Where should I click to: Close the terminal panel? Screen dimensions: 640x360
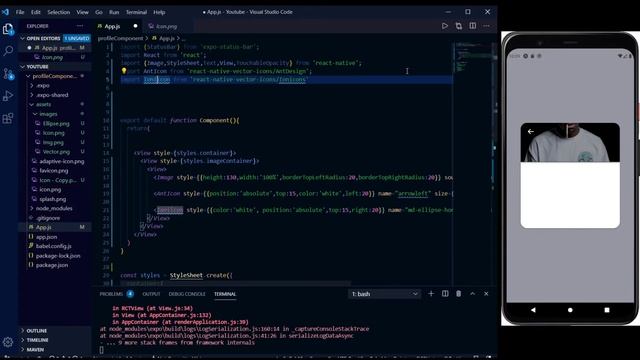pyautogui.click(x=486, y=294)
